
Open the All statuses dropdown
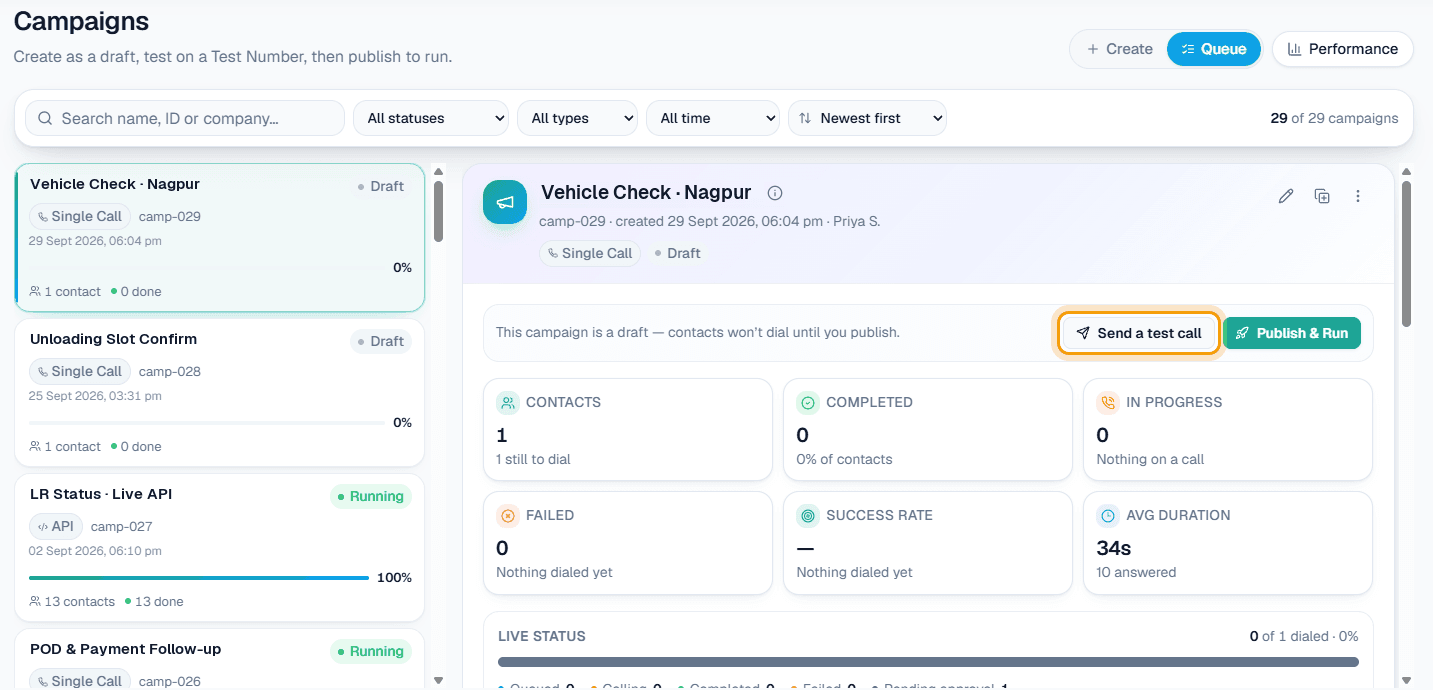click(431, 118)
